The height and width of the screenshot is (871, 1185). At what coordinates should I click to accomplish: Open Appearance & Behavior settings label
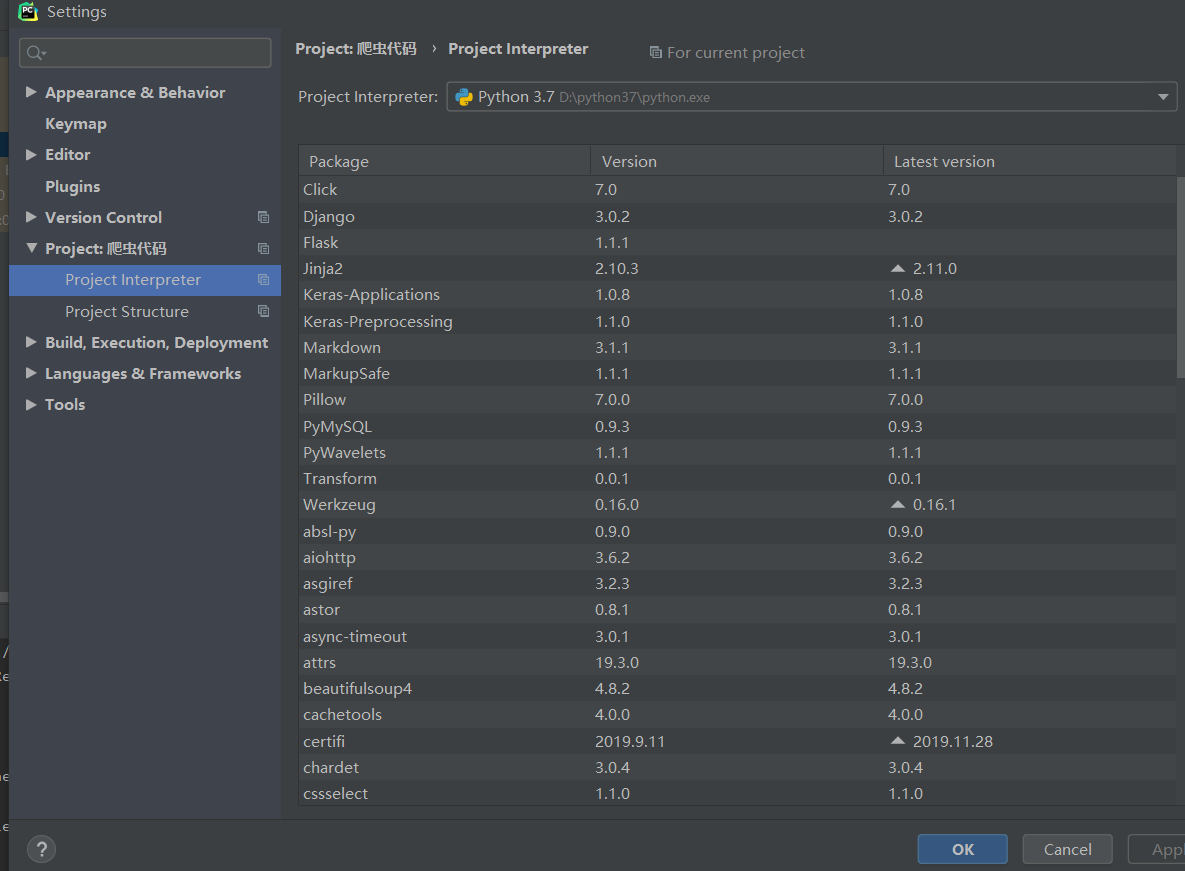pyautogui.click(x=135, y=92)
